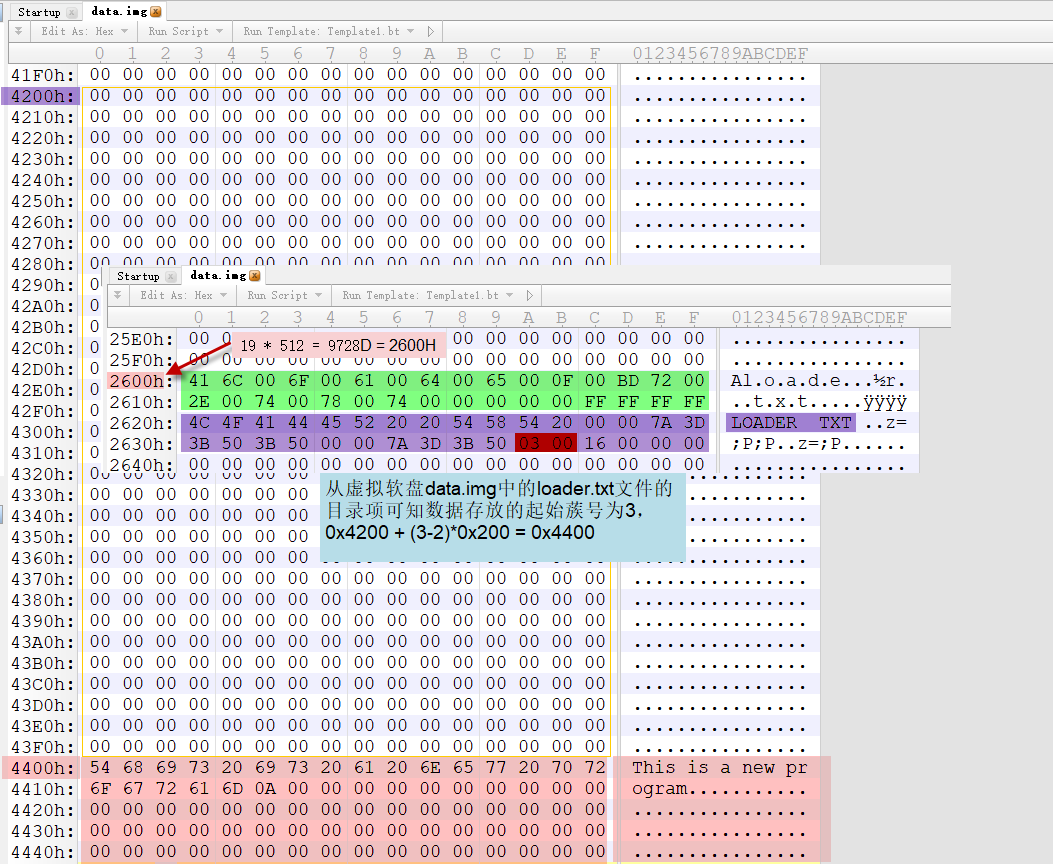Click the run arrow beside Run Template
The width and height of the screenshot is (1053, 864).
point(430,31)
